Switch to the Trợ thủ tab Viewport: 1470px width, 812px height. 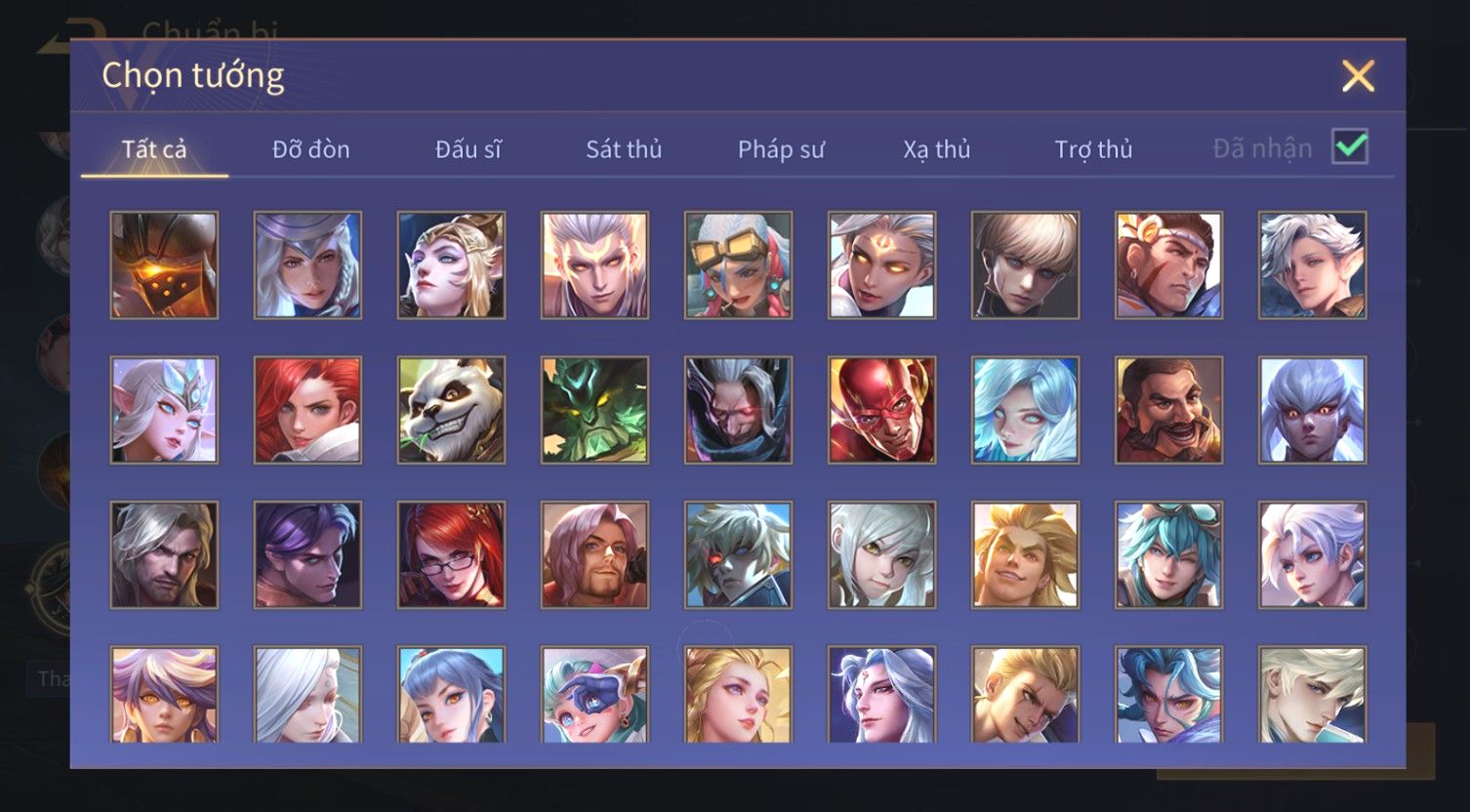pyautogui.click(x=1093, y=149)
